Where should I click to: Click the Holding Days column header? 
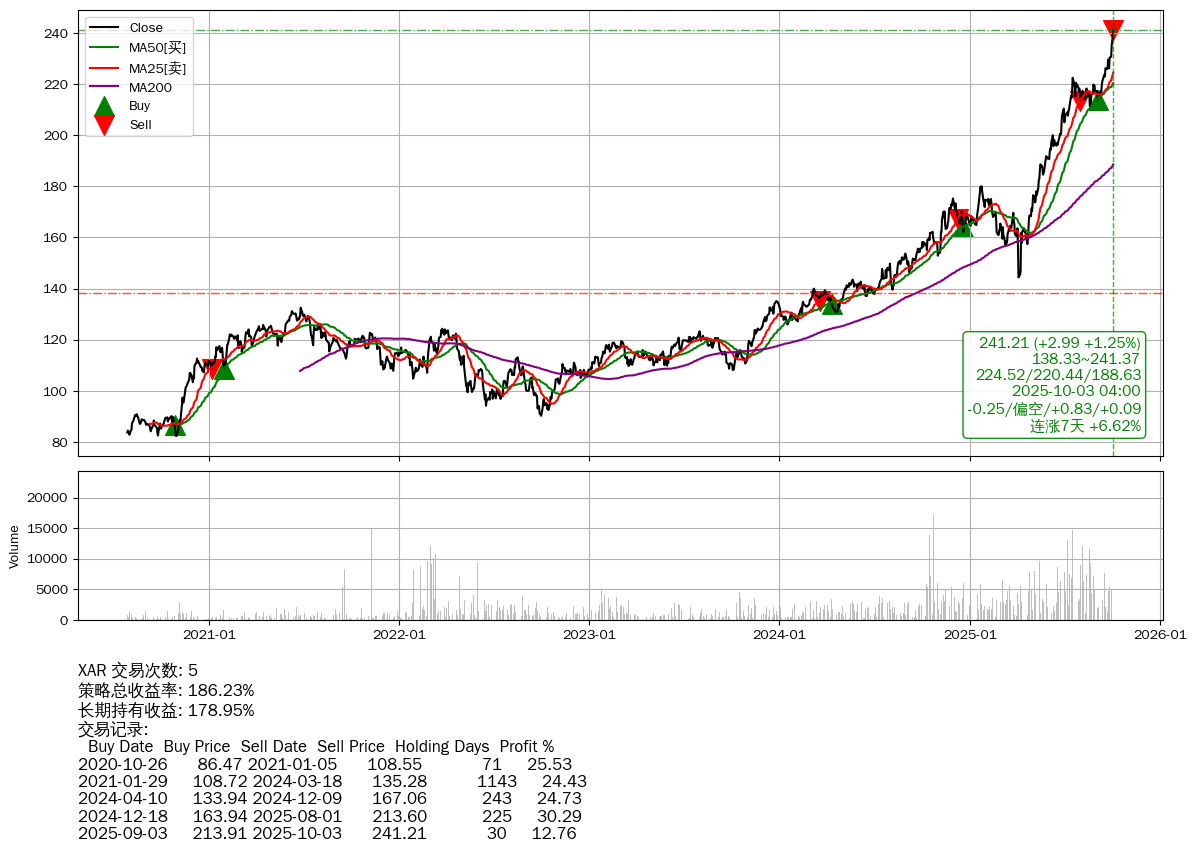[x=442, y=746]
